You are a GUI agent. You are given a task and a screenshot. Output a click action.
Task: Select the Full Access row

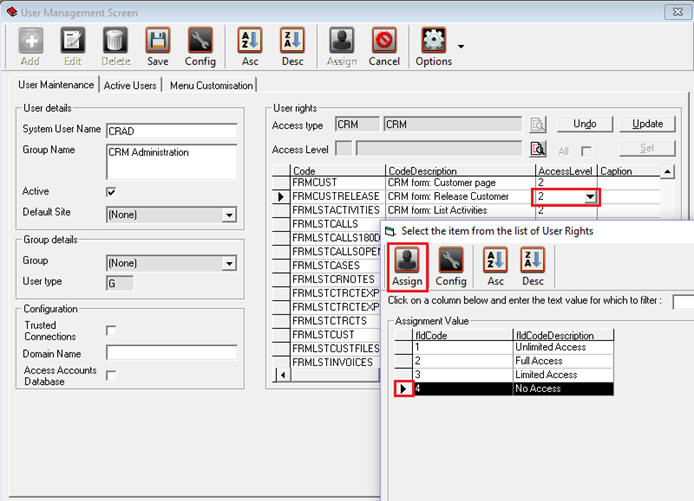[x=504, y=361]
